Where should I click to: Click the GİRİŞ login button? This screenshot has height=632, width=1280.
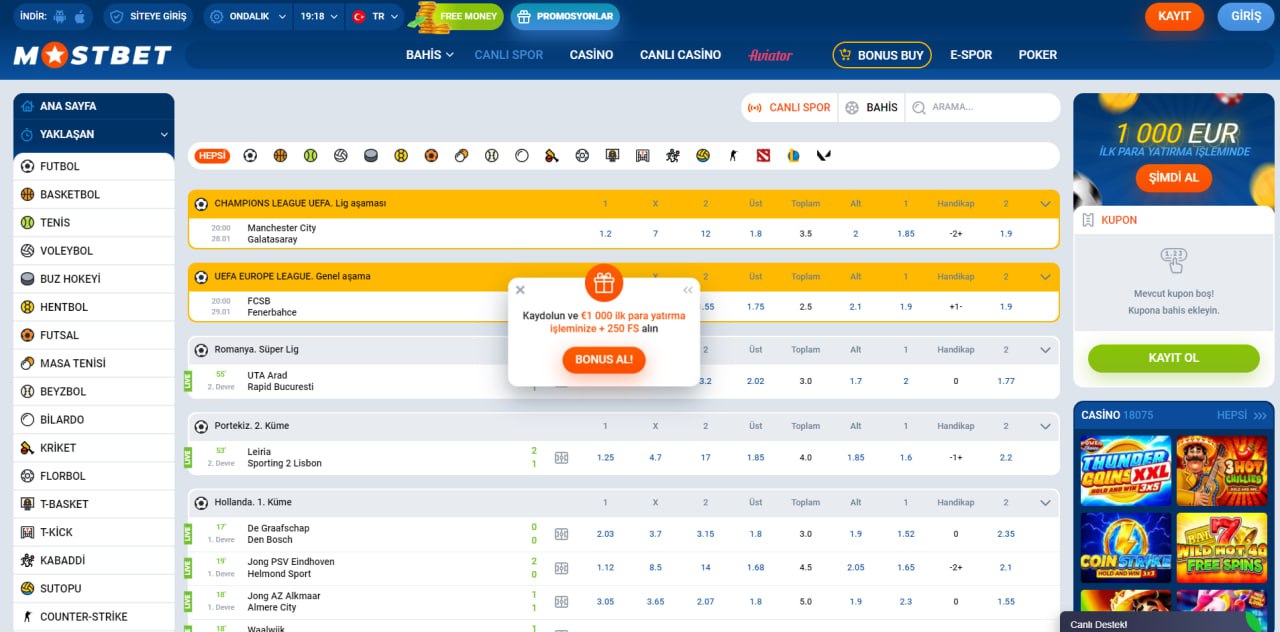pyautogui.click(x=1246, y=17)
